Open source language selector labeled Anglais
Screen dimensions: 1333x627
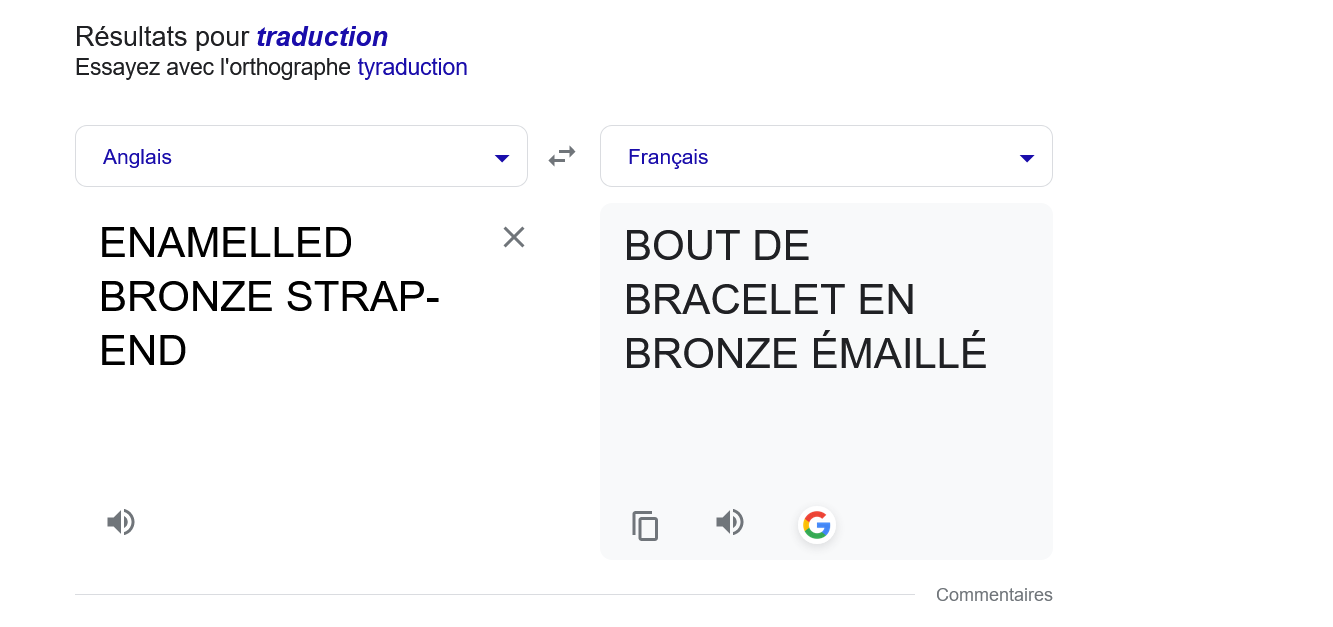pos(301,156)
